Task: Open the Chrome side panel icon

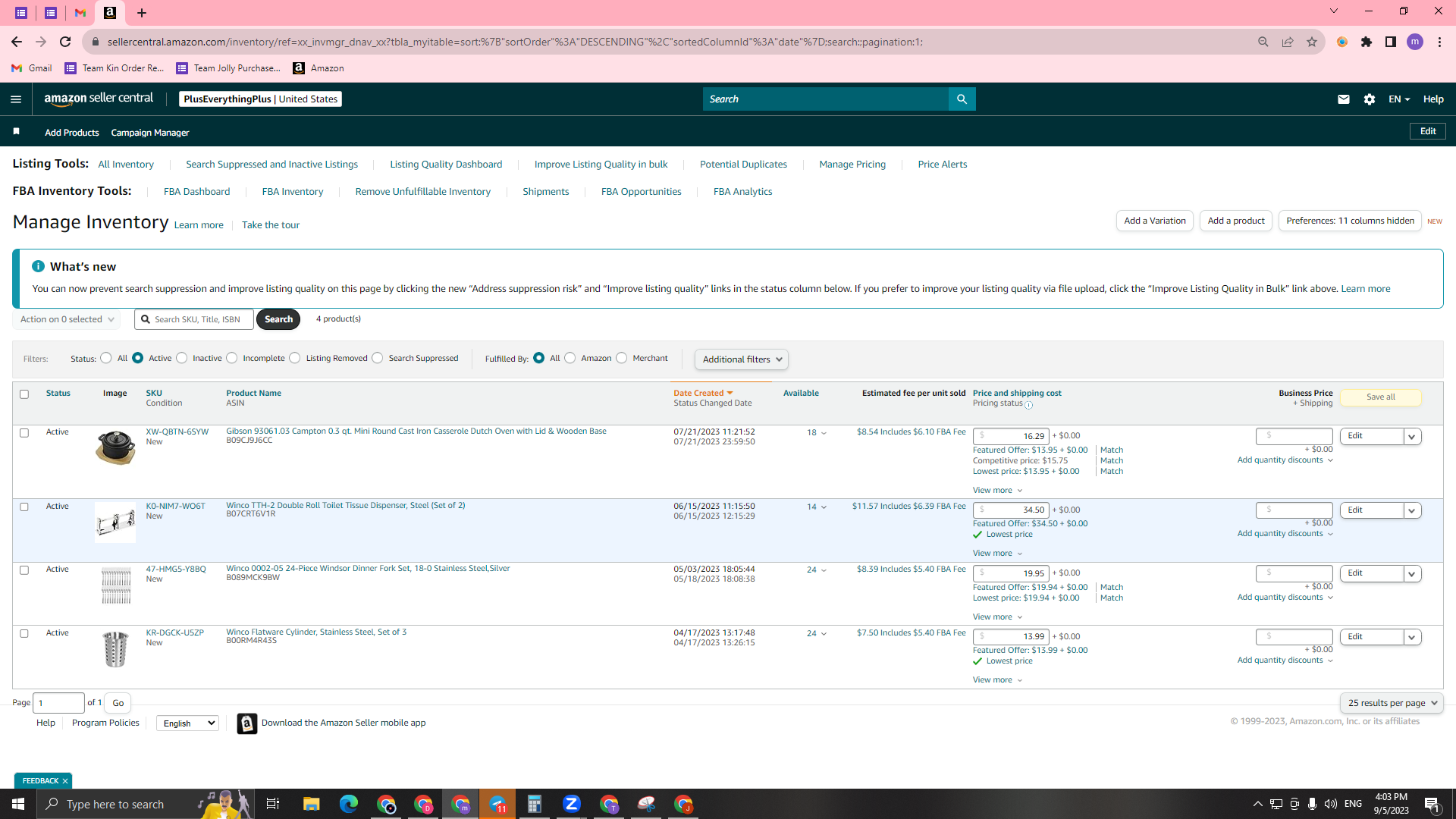Action: pos(1391,42)
